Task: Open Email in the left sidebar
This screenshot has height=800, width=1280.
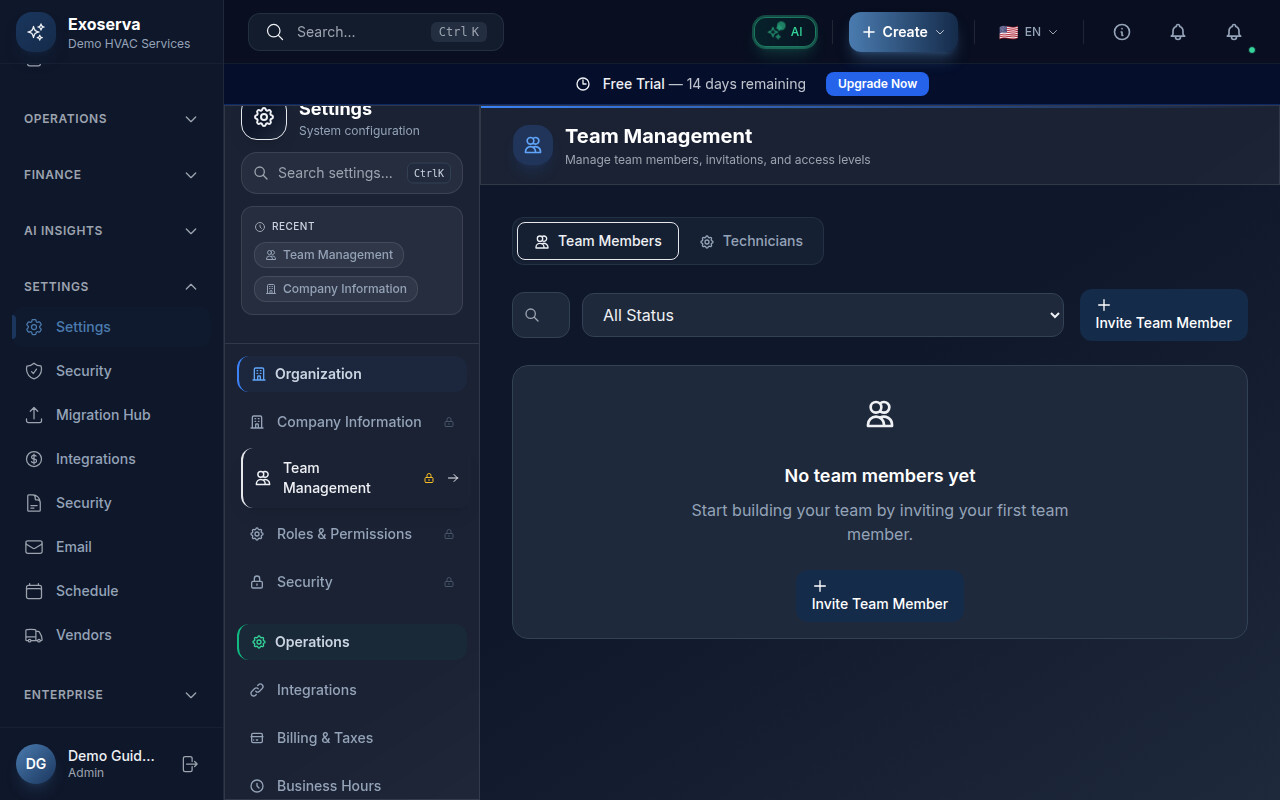Action: 73,547
